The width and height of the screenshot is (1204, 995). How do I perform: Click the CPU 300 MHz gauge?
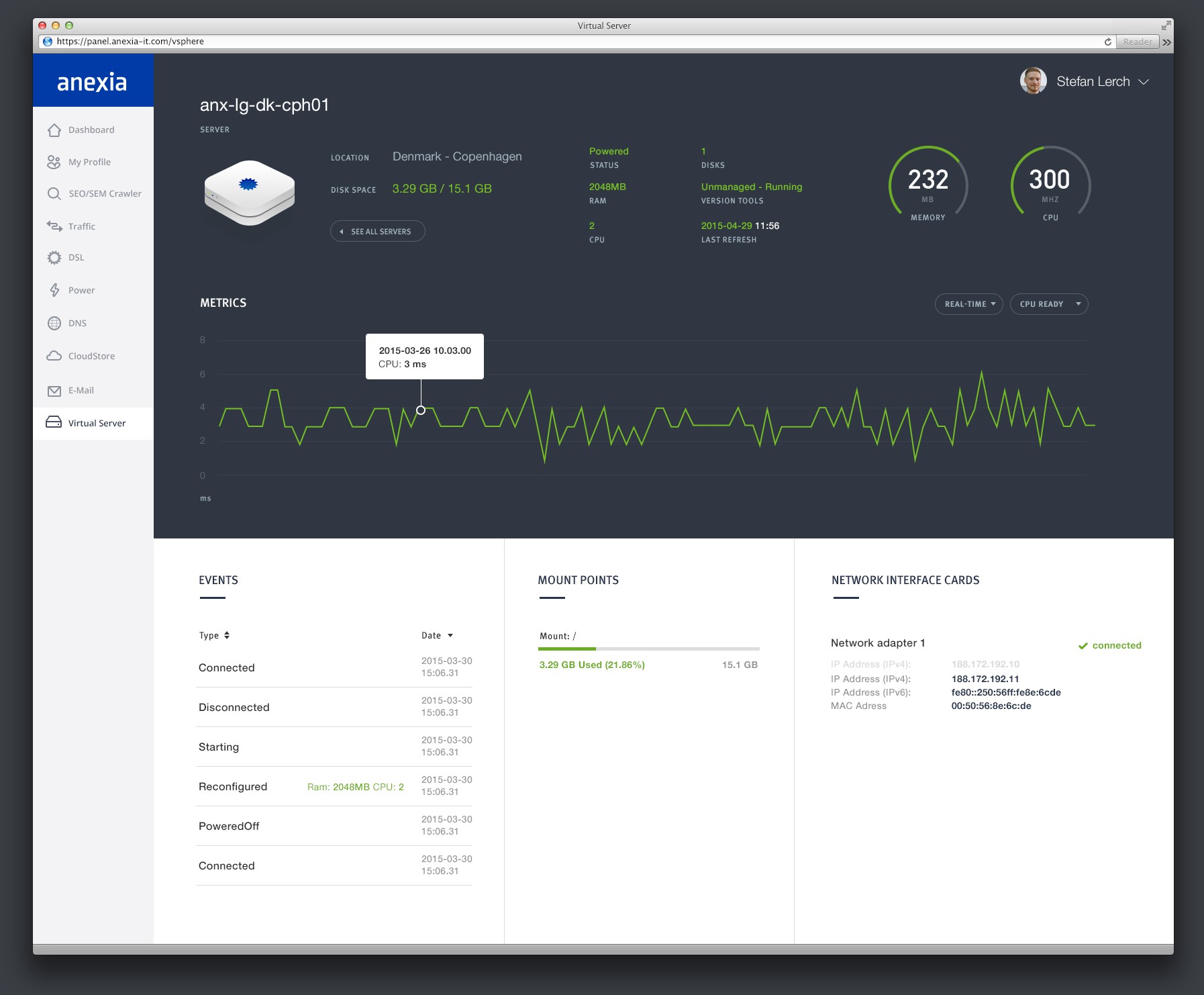(x=1050, y=183)
